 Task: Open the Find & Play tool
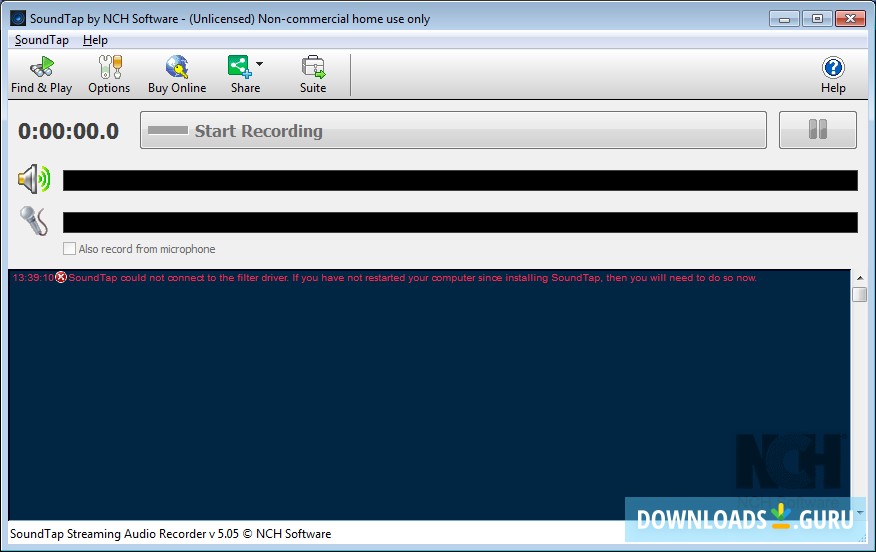coord(41,75)
